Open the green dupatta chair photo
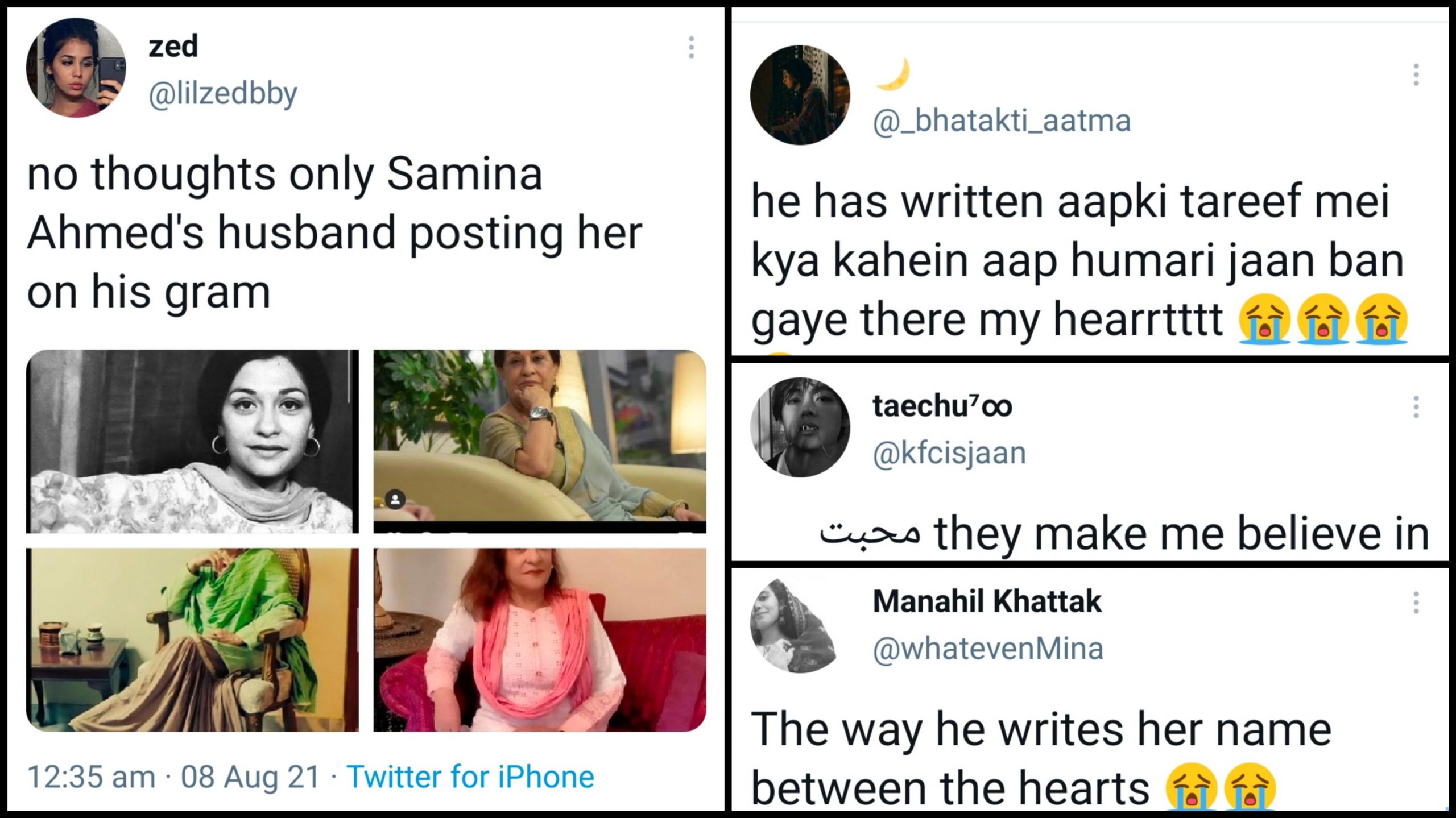 point(192,640)
